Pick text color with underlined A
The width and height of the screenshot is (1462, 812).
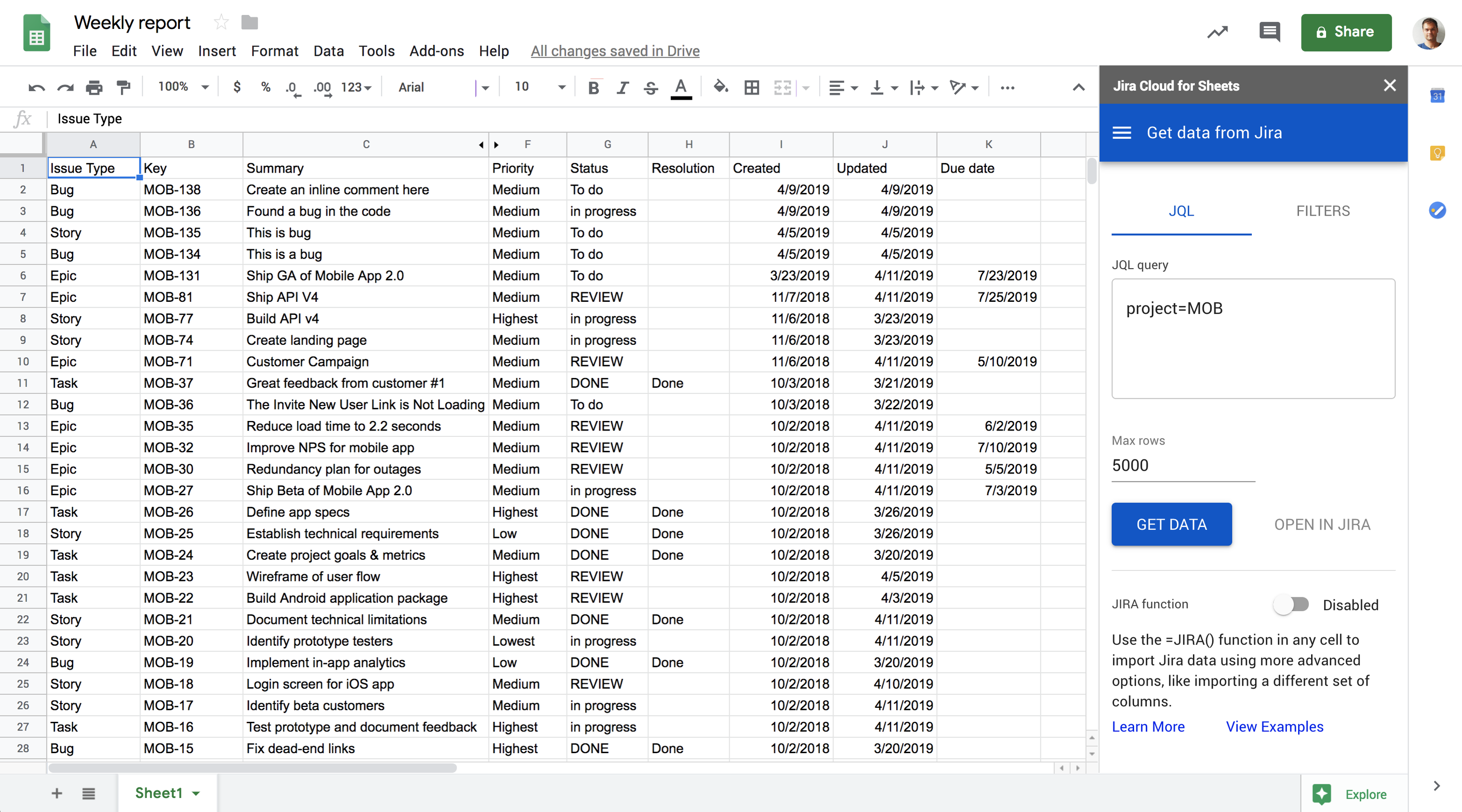pyautogui.click(x=680, y=87)
